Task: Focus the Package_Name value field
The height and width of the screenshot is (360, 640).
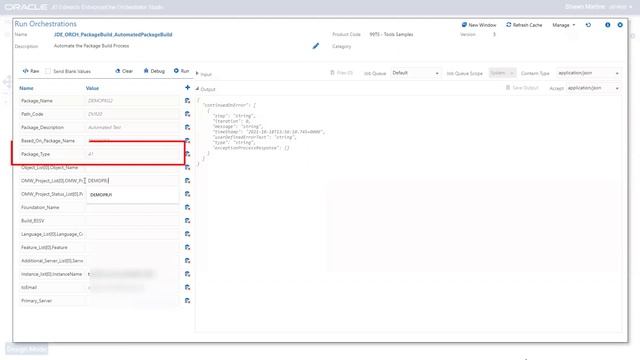Action: pos(133,101)
